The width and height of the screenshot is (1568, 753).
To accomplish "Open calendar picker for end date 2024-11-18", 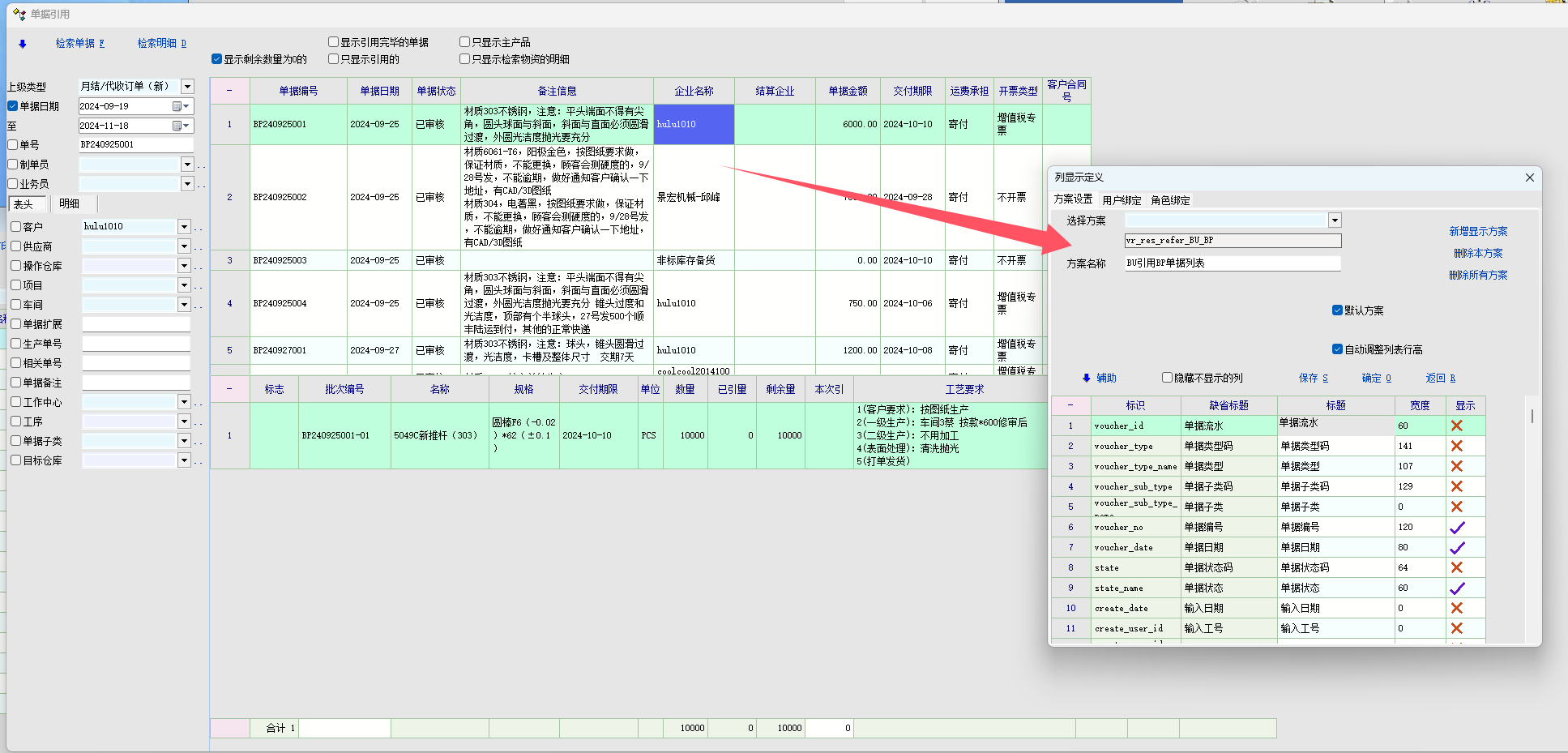I will 181,126.
